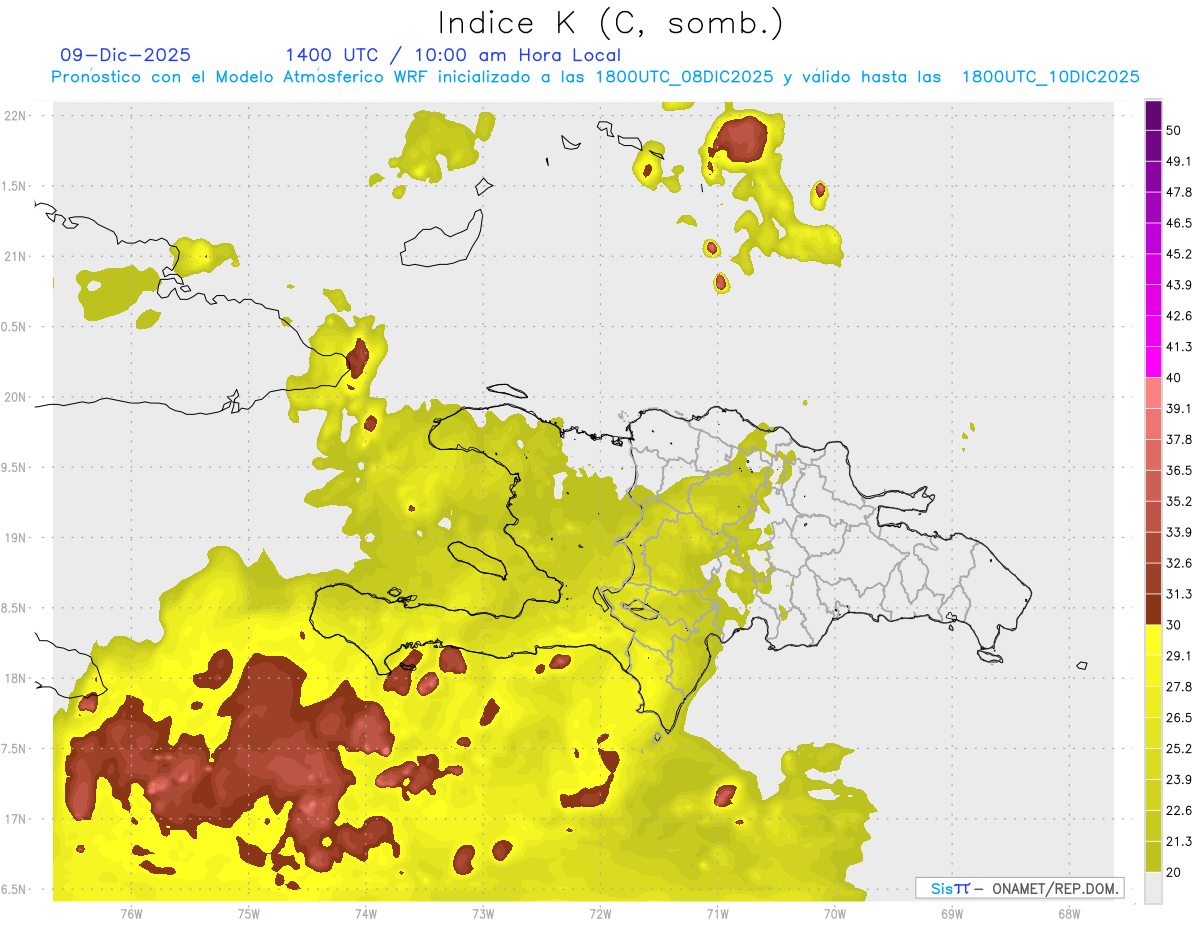Click the '30' value on the color scale
Screen dimensions: 1200x927
click(1174, 625)
